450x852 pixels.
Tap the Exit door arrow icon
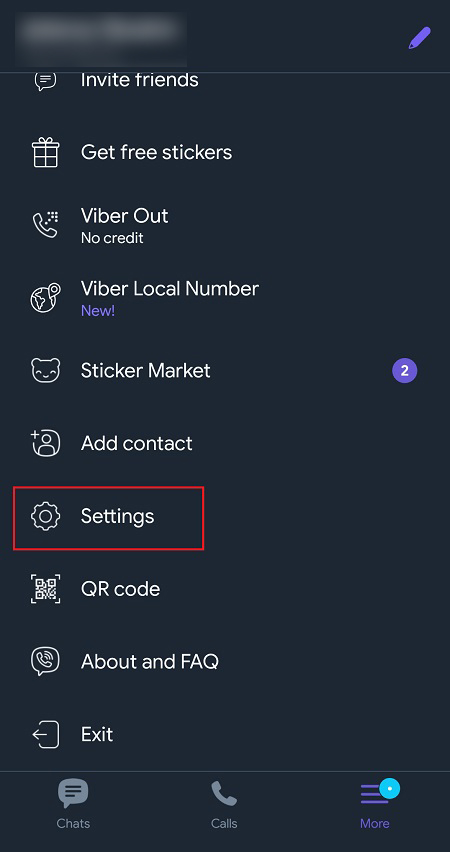coord(45,735)
